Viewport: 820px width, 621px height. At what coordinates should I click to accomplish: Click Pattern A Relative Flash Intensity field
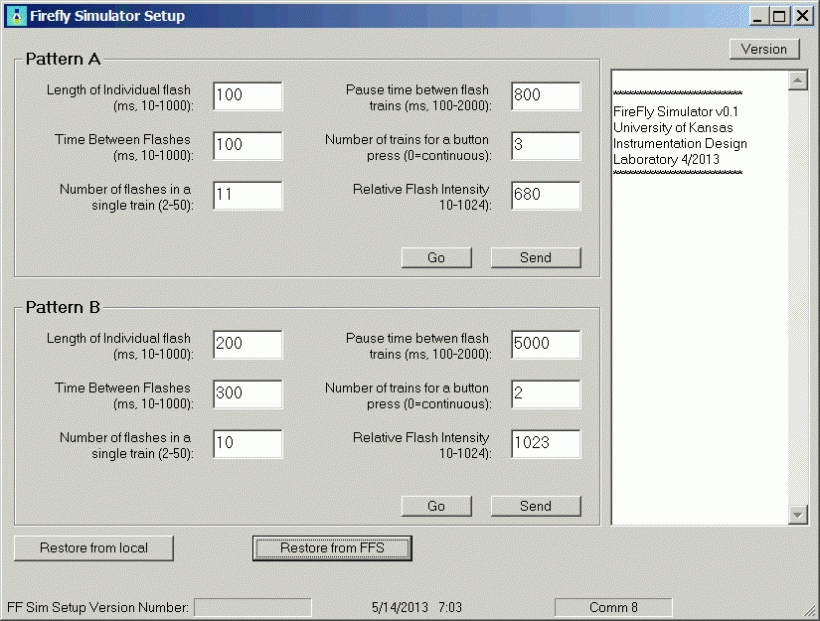click(545, 195)
